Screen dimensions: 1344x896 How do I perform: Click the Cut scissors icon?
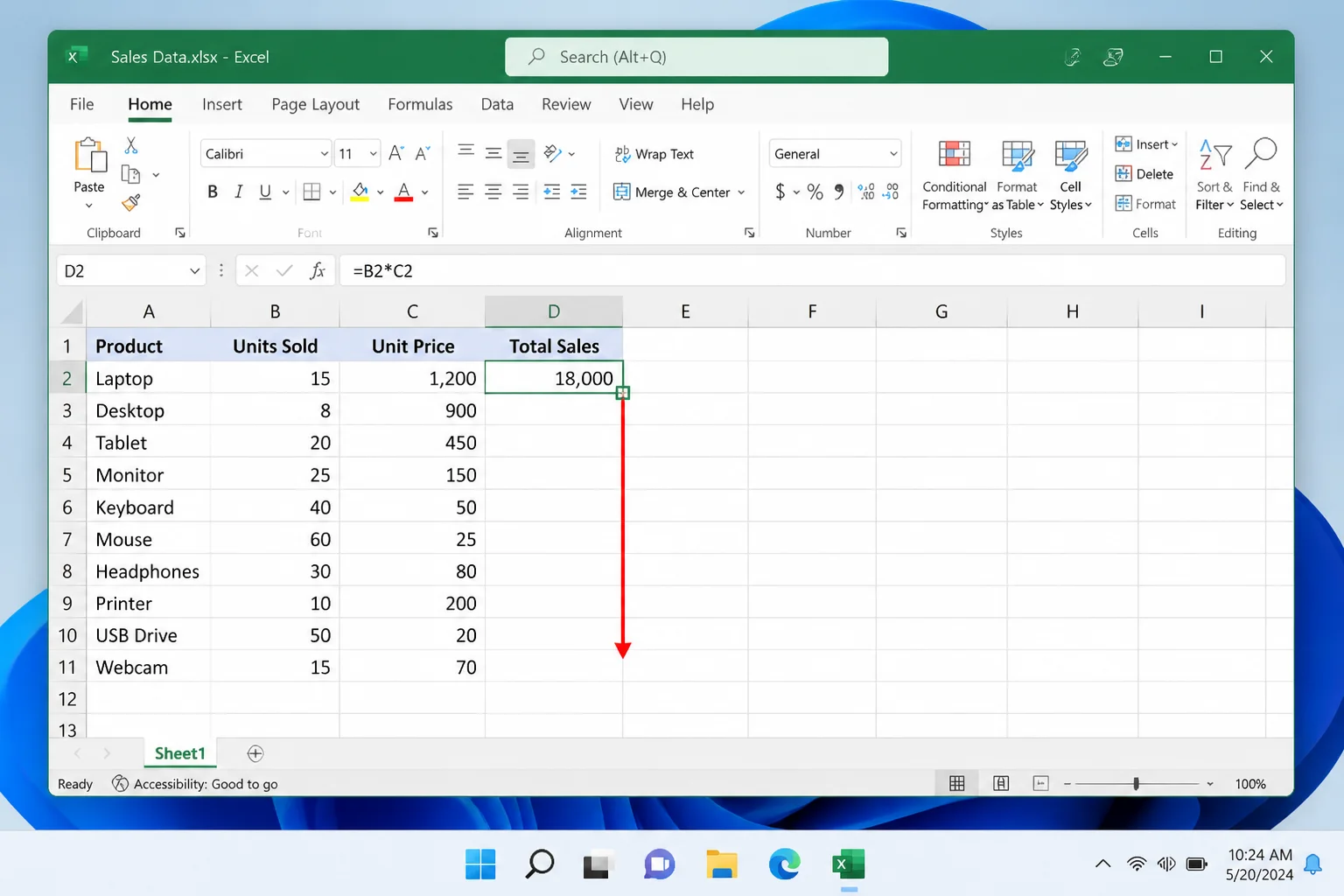(x=131, y=145)
